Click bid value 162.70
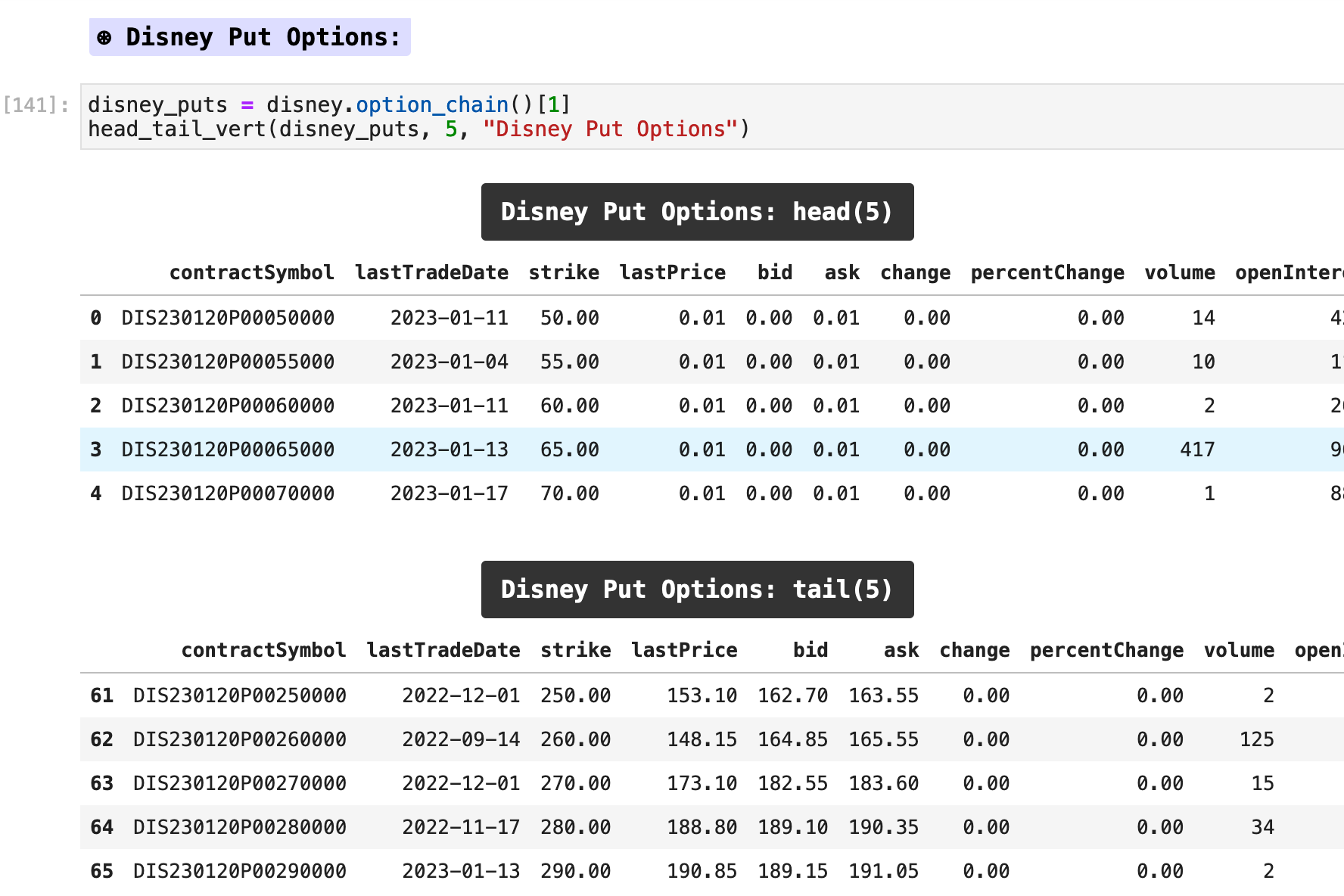Image resolution: width=1344 pixels, height=896 pixels. coord(793,695)
